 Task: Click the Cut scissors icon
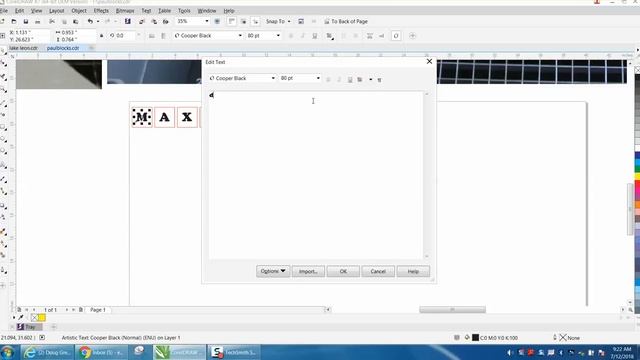point(52,21)
